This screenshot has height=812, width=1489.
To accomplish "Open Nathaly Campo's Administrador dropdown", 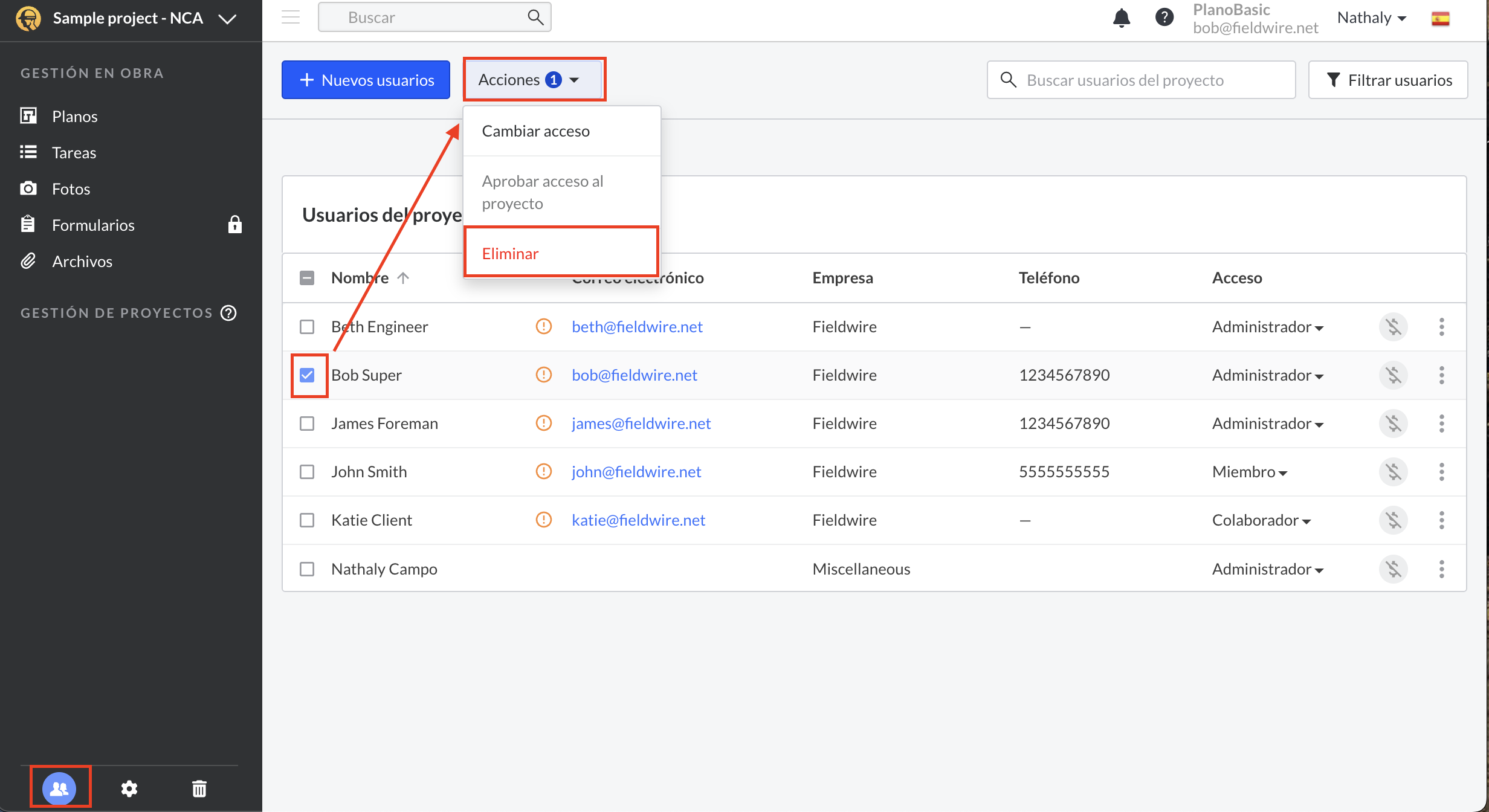I will click(x=1268, y=569).
